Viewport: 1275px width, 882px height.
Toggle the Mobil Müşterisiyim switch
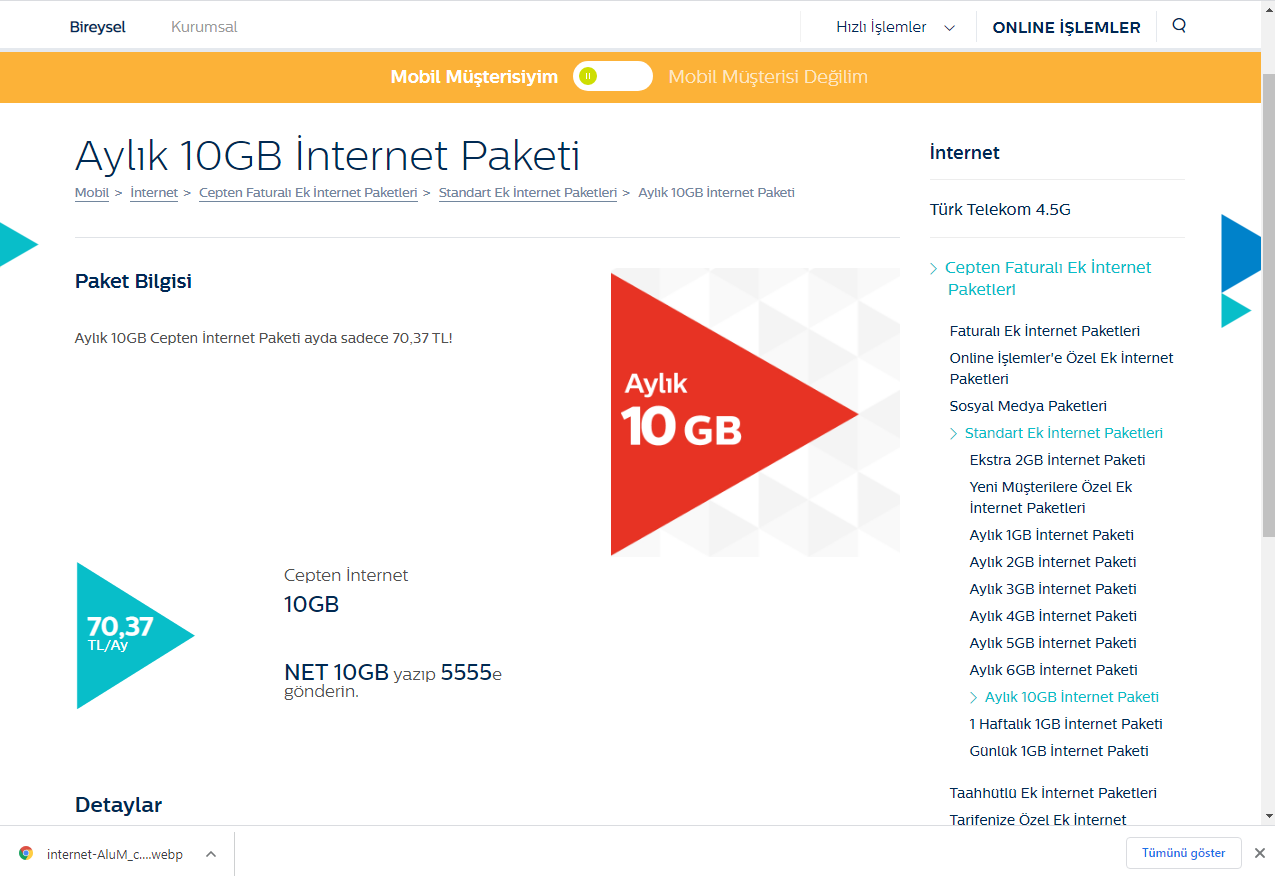tap(612, 76)
